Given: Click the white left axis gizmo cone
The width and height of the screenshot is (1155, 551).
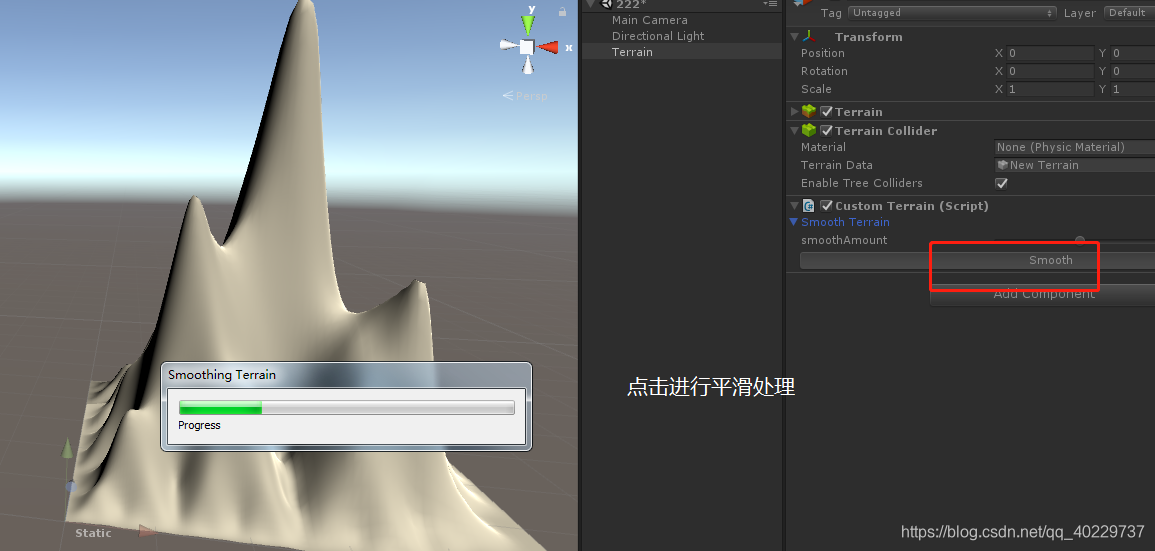Looking at the screenshot, I should point(509,45).
